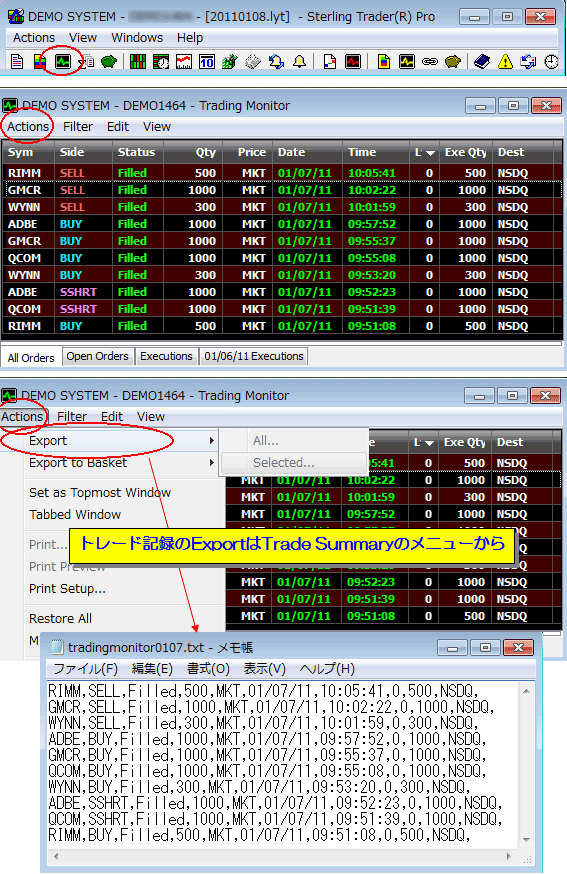This screenshot has height=874, width=567.
Task: Click the green stacked blocks toolbar icon
Action: click(x=230, y=61)
